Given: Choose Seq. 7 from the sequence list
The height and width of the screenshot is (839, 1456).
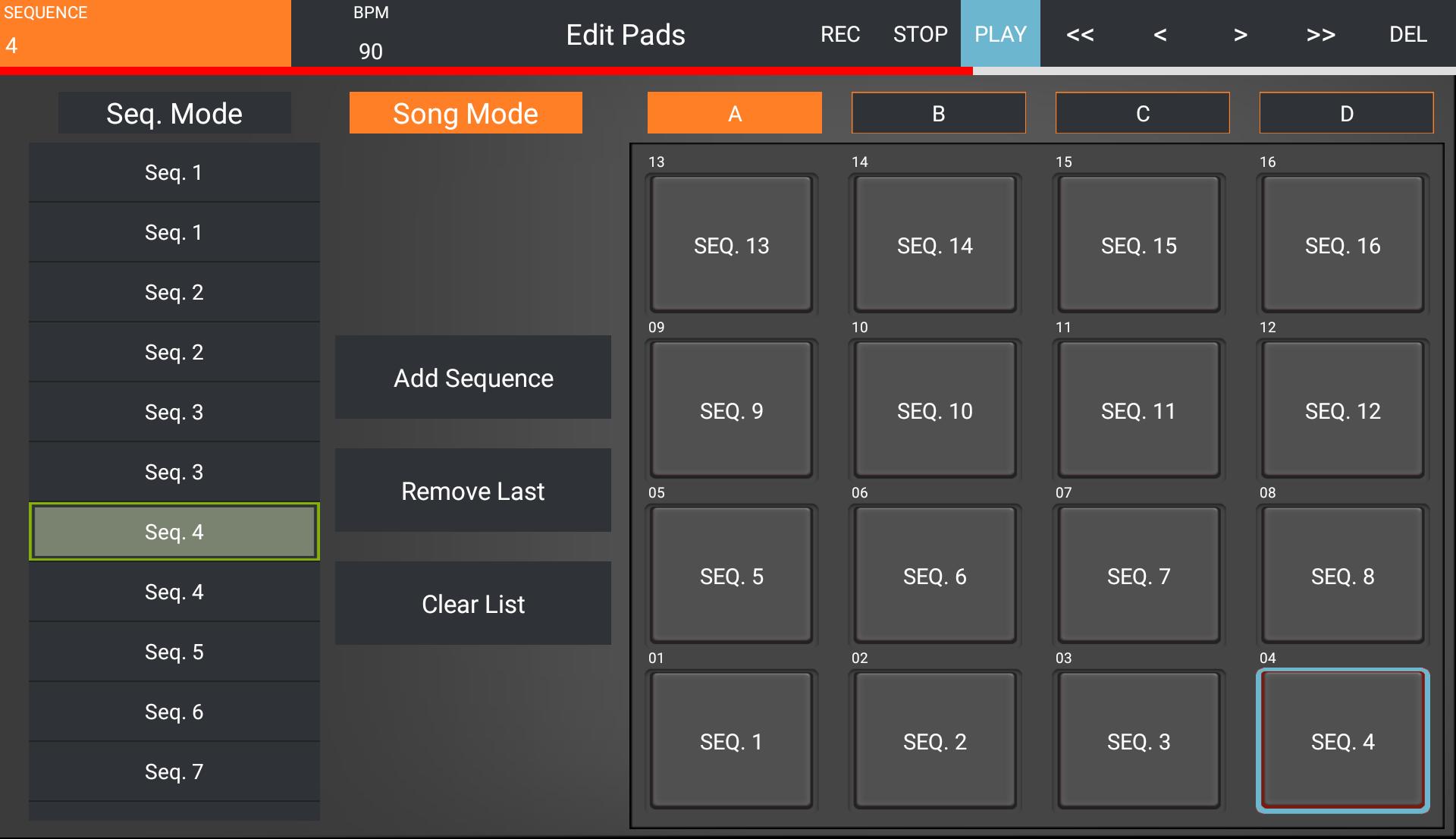Looking at the screenshot, I should click(x=174, y=771).
